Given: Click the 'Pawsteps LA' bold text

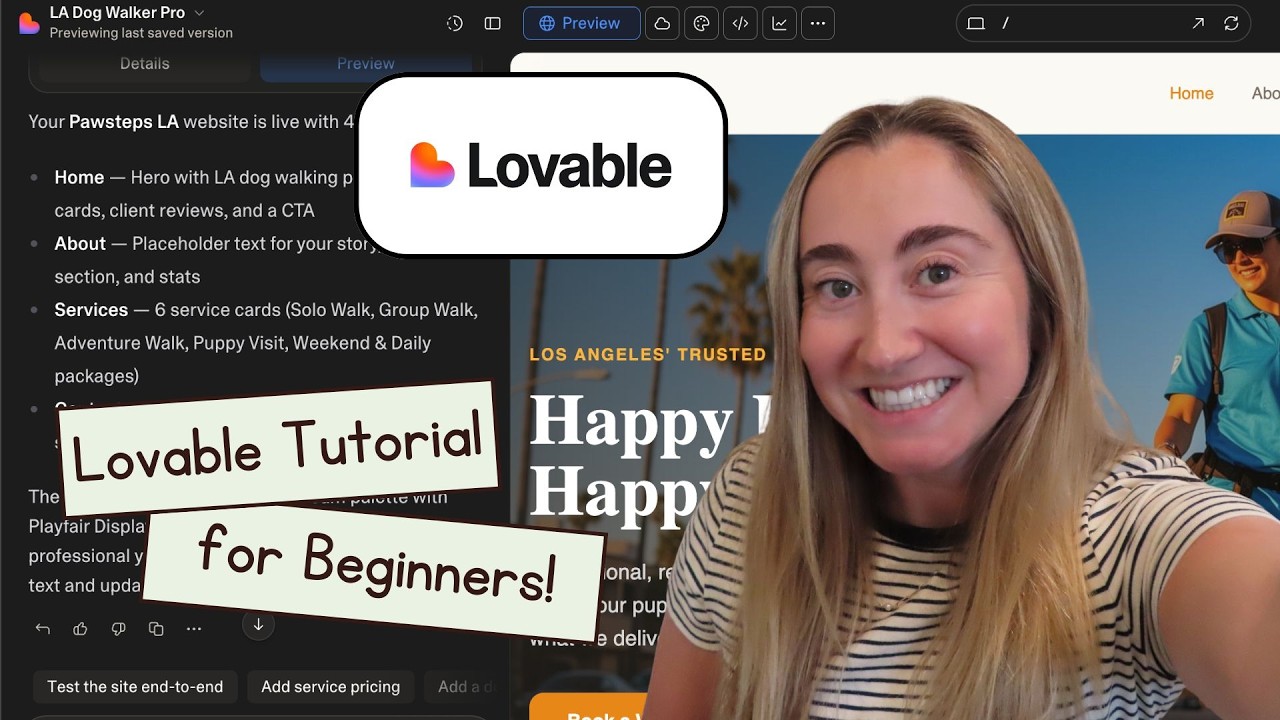Looking at the screenshot, I should click(124, 122).
